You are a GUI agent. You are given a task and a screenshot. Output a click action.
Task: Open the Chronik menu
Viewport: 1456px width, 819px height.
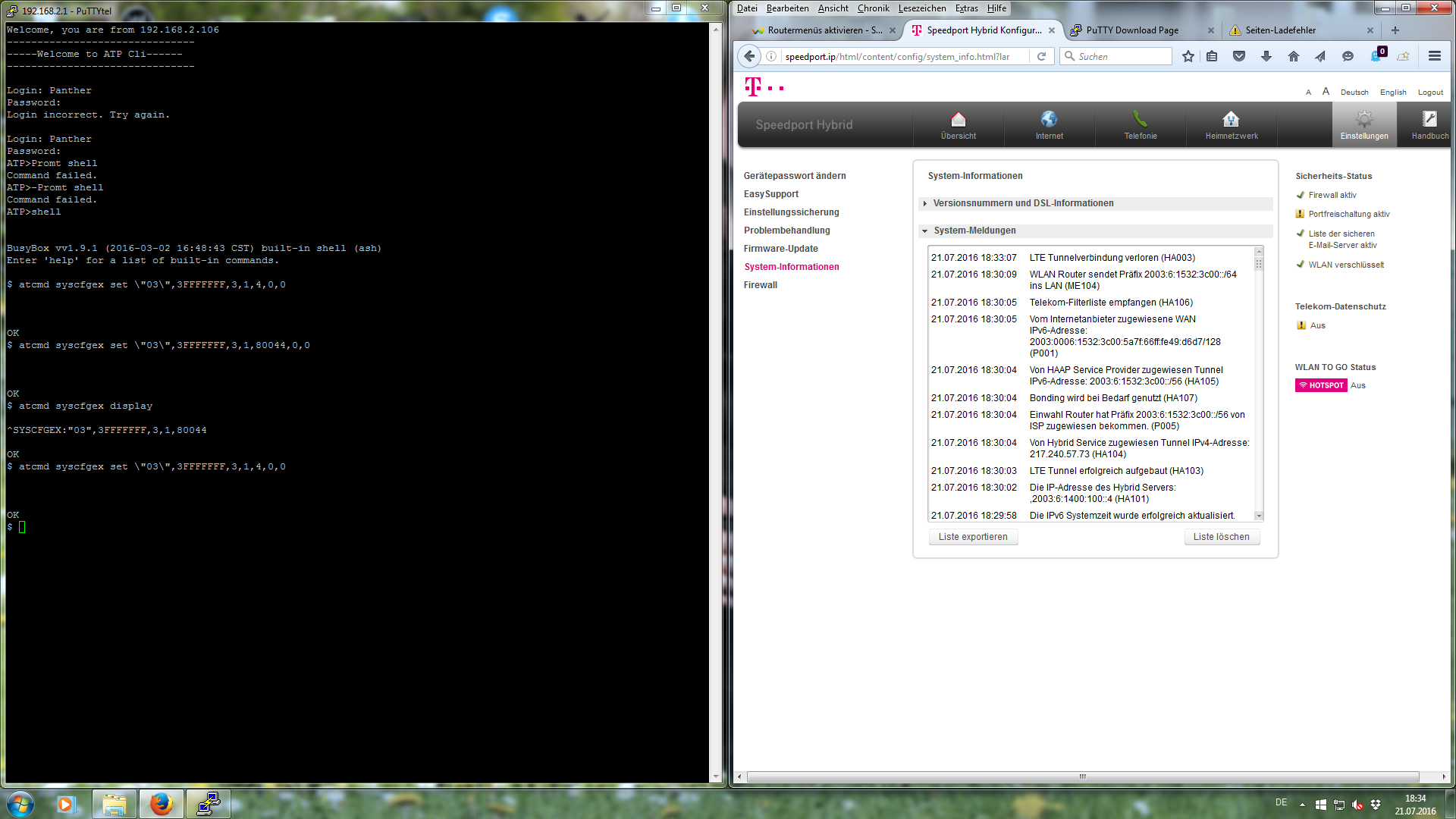(x=874, y=8)
